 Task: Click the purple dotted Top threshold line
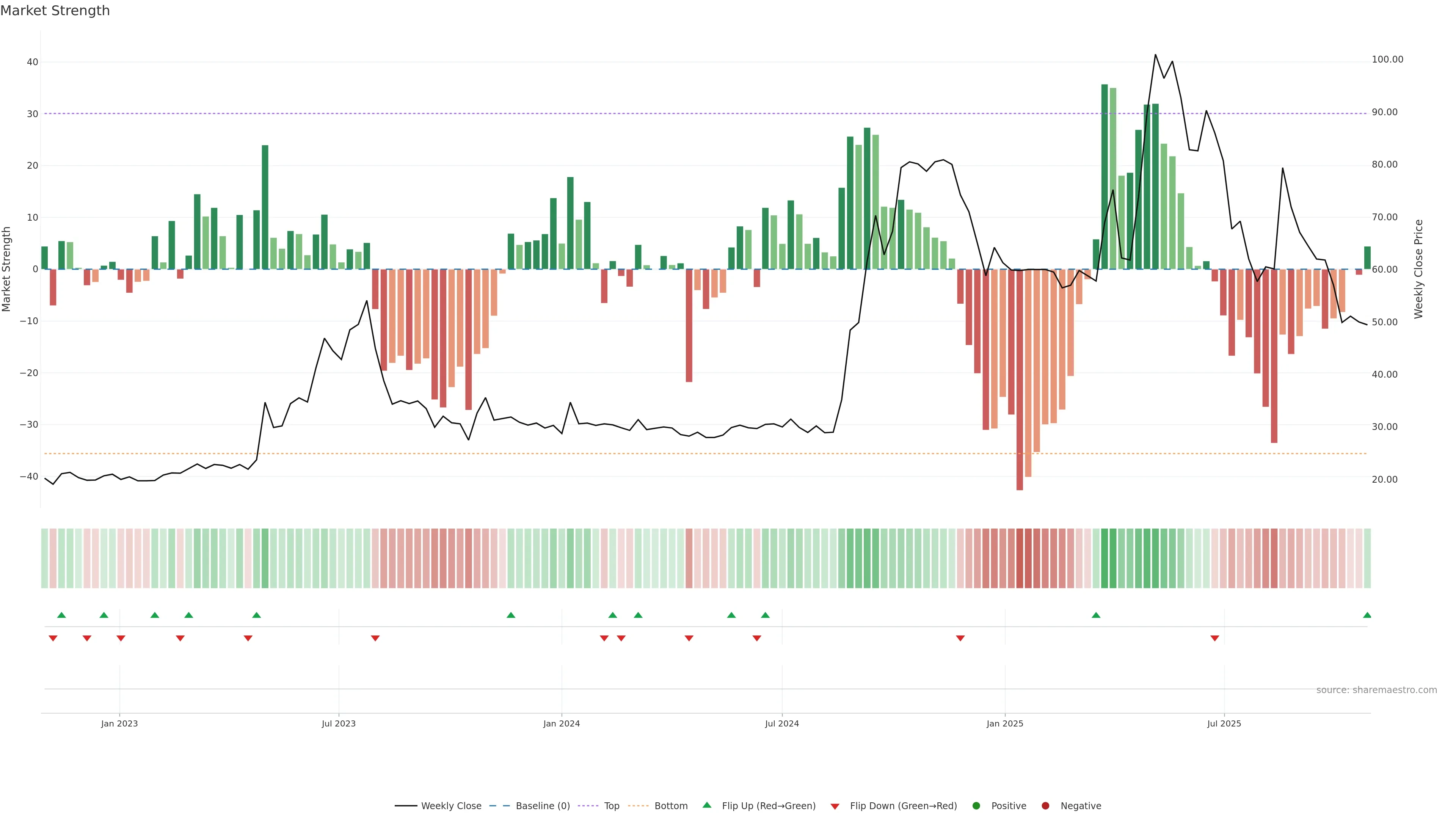point(678,114)
